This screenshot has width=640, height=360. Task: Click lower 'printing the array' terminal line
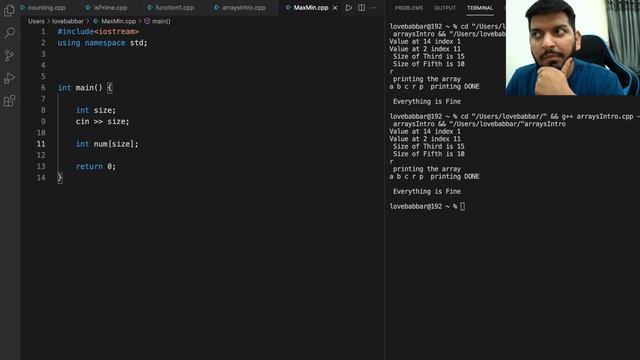[x=427, y=169]
